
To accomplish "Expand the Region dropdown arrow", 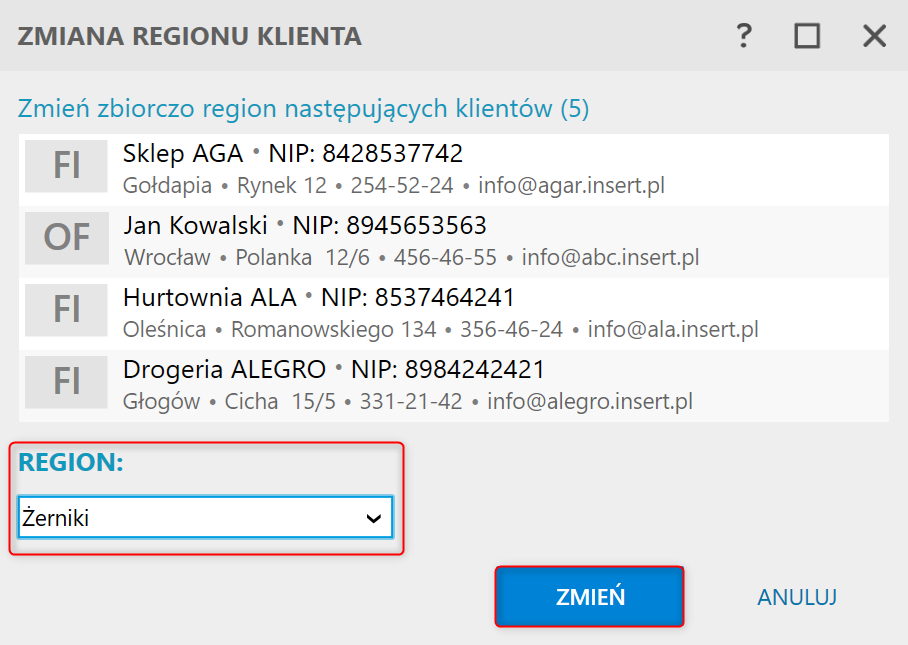I will tap(374, 518).
